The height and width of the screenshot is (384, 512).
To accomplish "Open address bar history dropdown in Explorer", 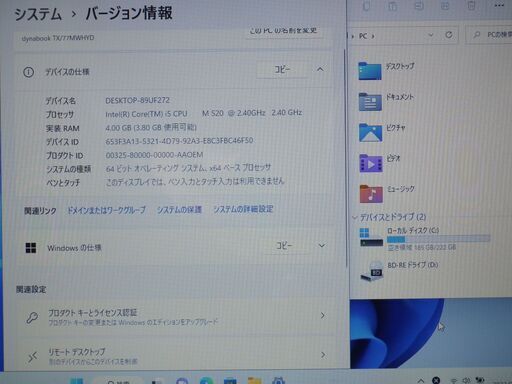I will point(431,35).
